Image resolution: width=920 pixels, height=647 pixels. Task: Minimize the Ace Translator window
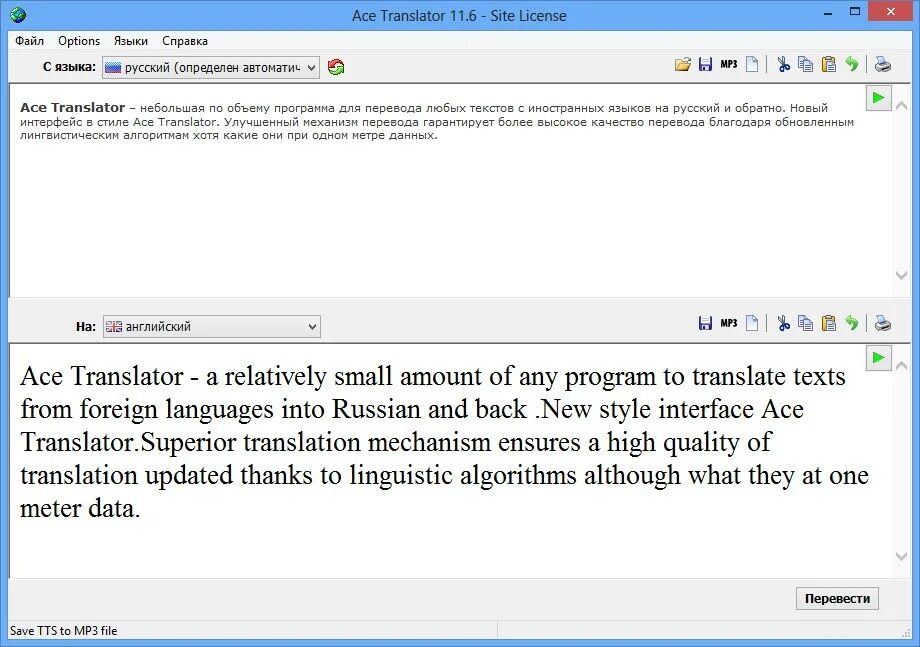tap(828, 13)
